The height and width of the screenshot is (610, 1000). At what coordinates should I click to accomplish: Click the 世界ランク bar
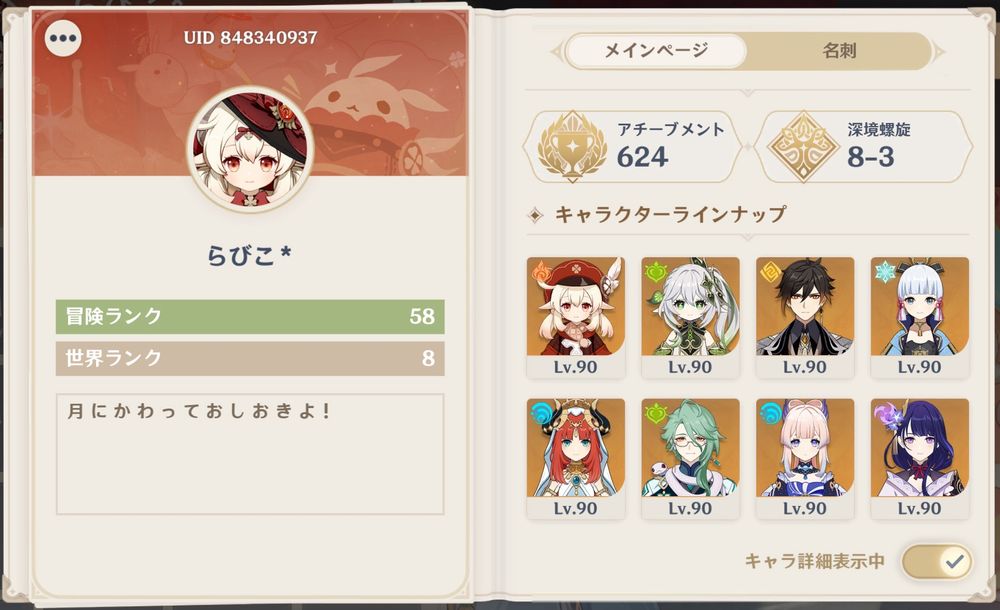click(250, 358)
